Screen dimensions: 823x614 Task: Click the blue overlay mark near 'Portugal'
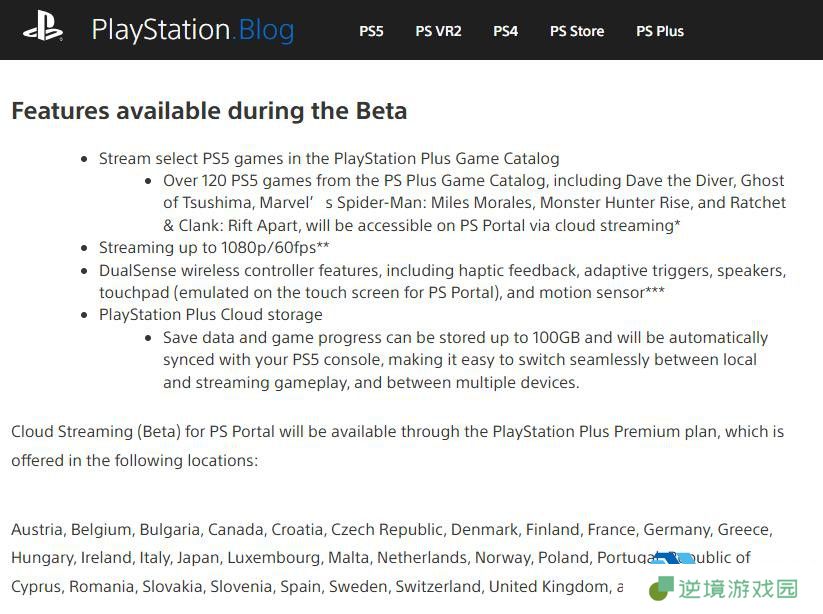tap(673, 557)
